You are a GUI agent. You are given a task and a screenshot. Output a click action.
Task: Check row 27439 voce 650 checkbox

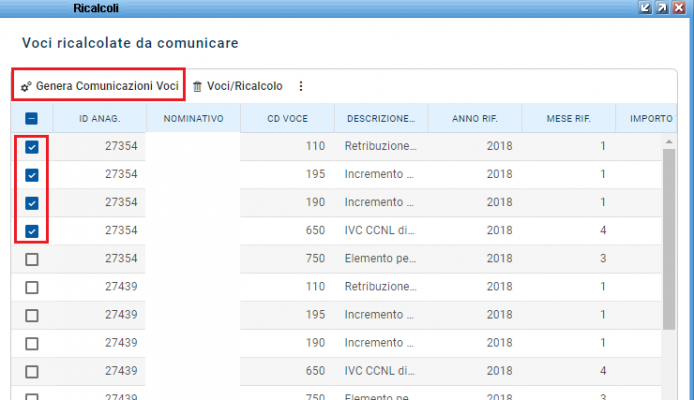tap(31, 372)
